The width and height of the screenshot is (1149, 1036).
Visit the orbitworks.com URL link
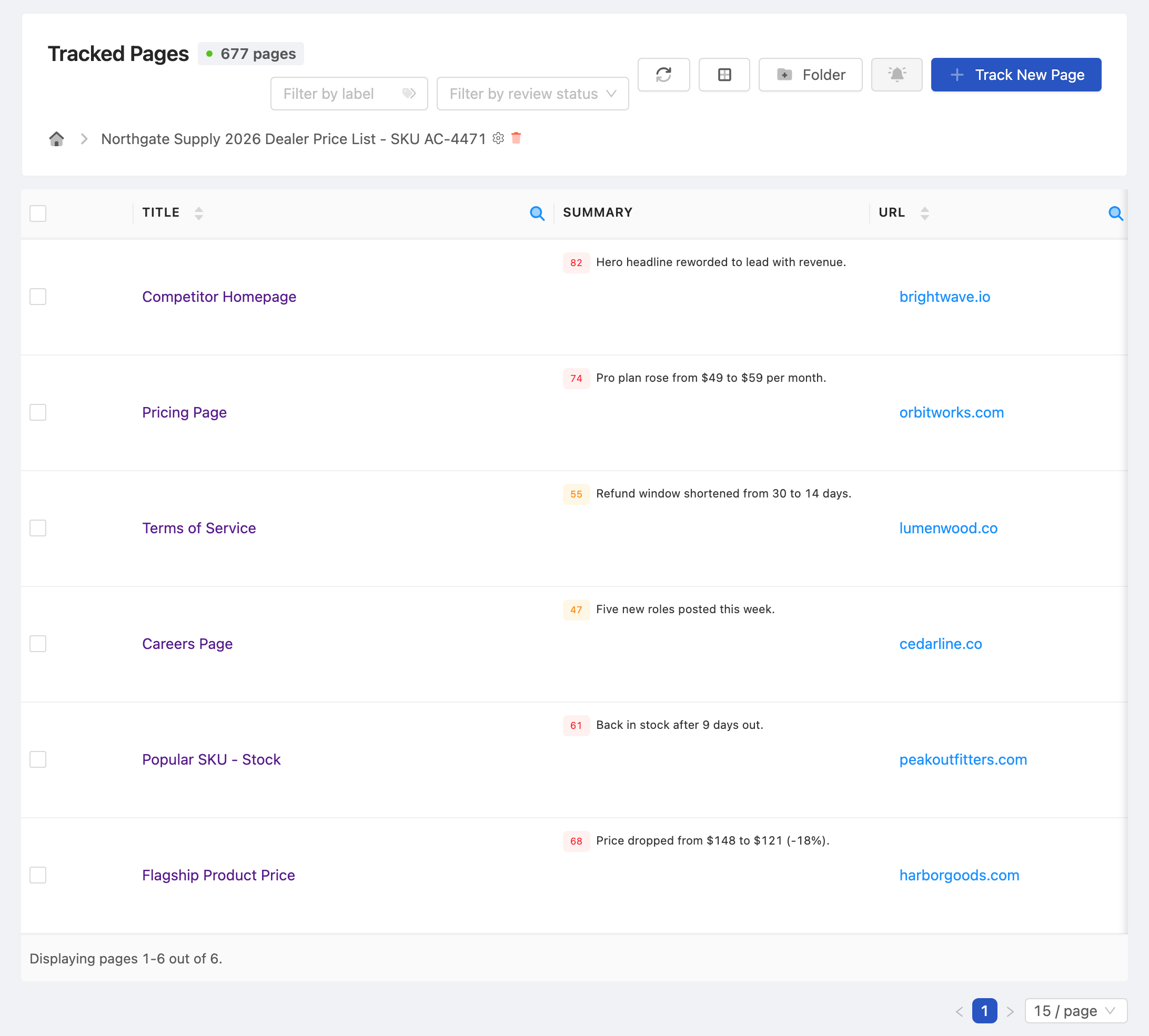951,412
